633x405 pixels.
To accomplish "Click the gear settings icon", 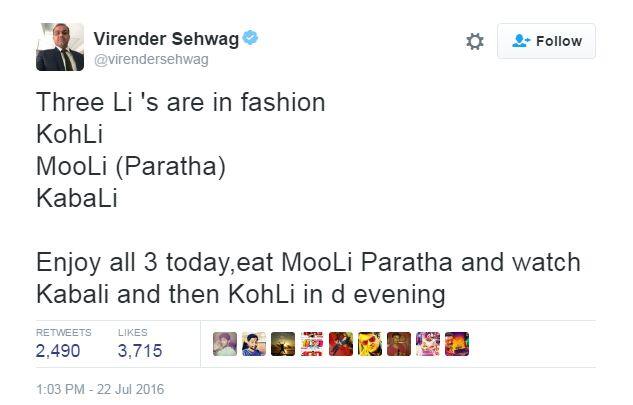I will pyautogui.click(x=475, y=41).
